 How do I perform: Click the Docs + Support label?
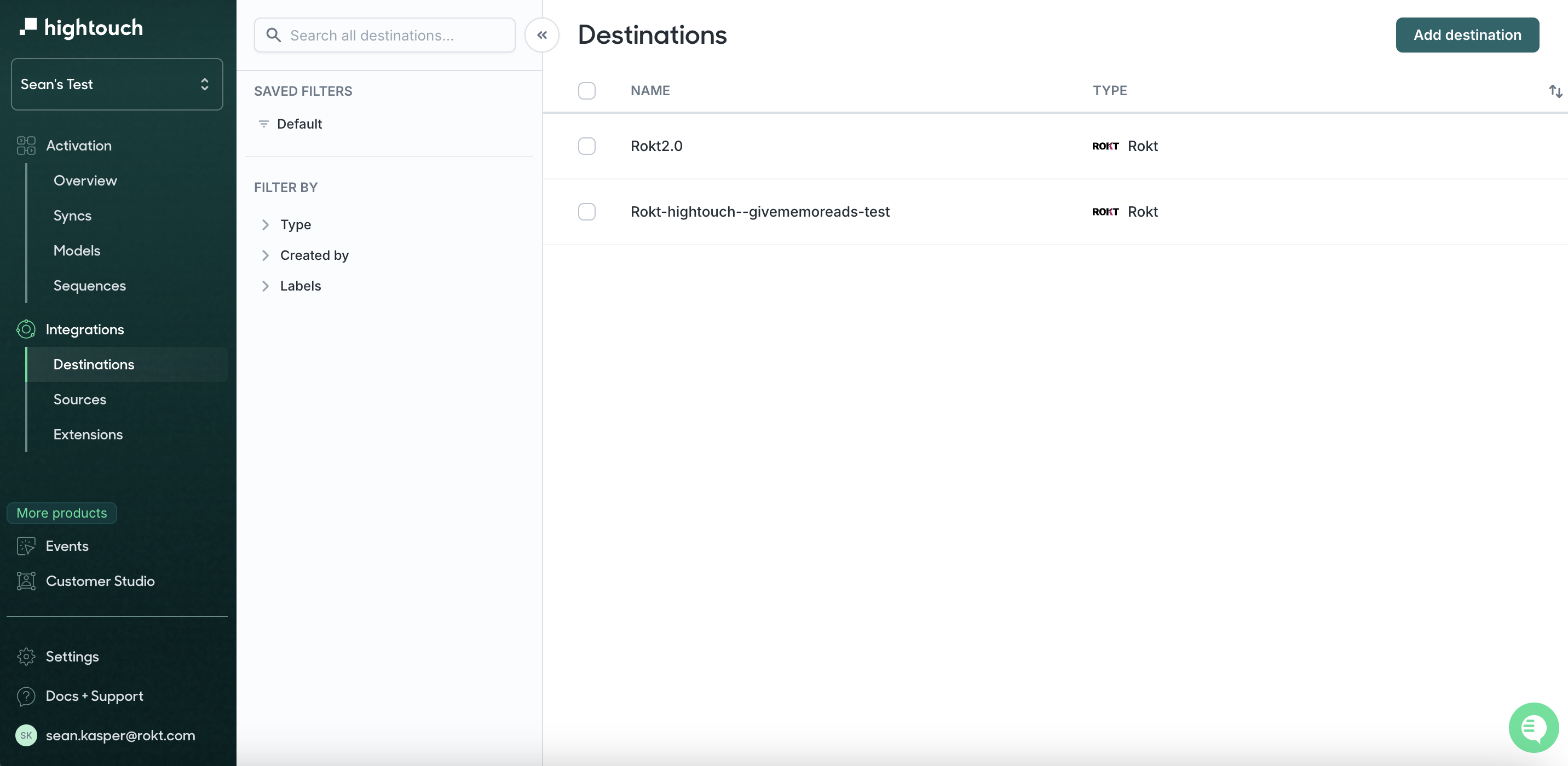point(95,696)
